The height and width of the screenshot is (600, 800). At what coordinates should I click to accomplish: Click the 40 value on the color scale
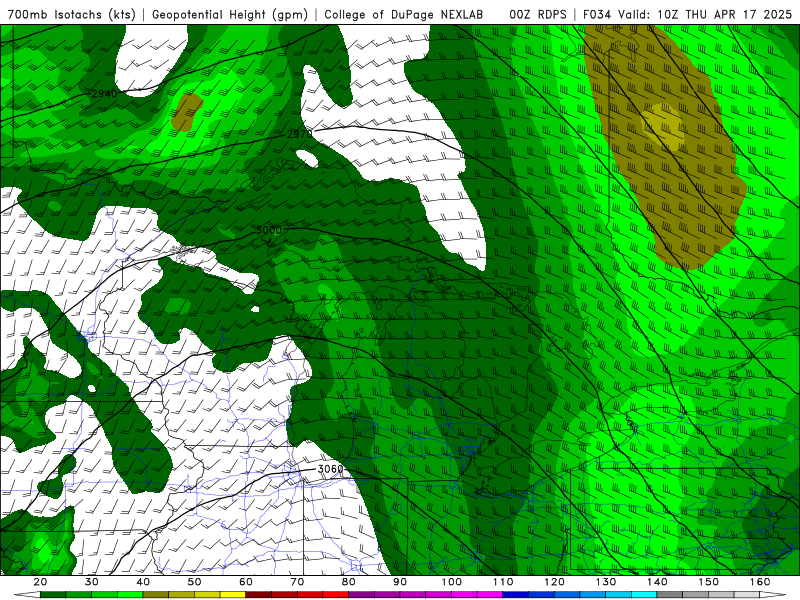pyautogui.click(x=143, y=582)
